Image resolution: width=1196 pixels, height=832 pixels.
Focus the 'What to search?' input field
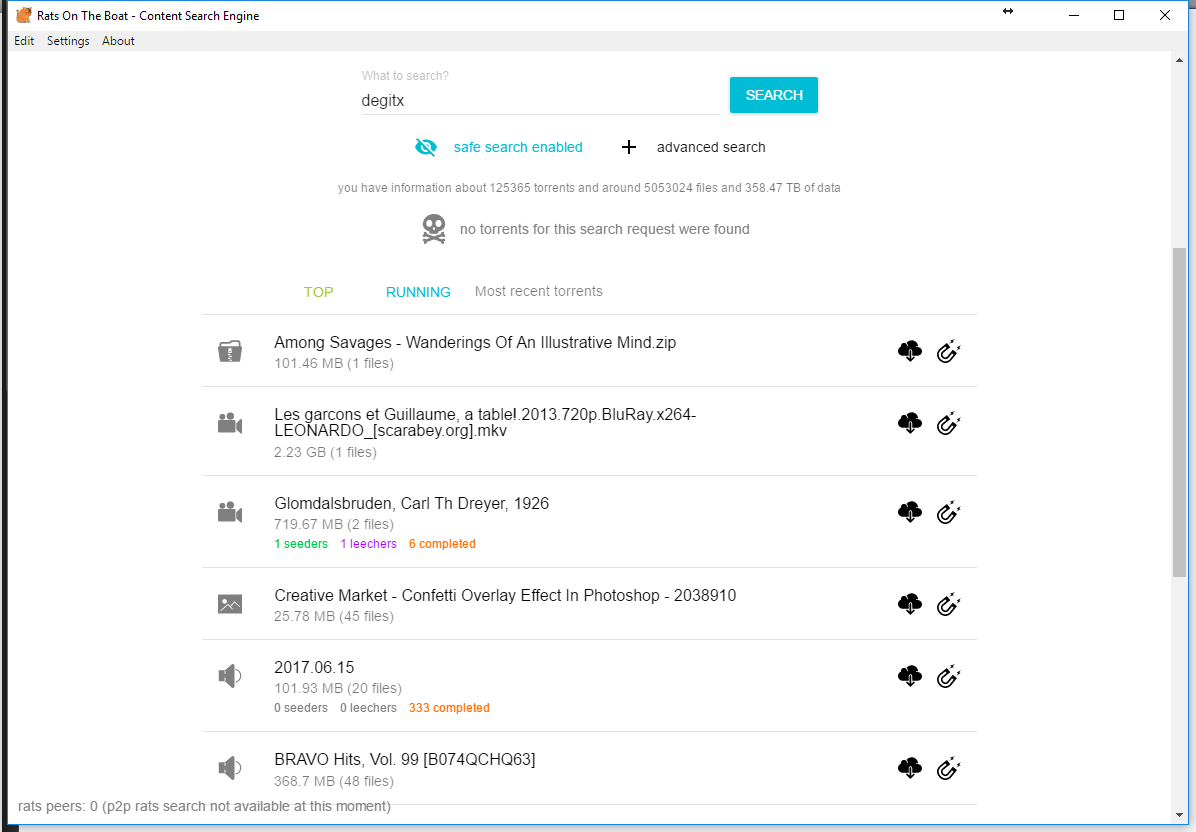point(540,100)
